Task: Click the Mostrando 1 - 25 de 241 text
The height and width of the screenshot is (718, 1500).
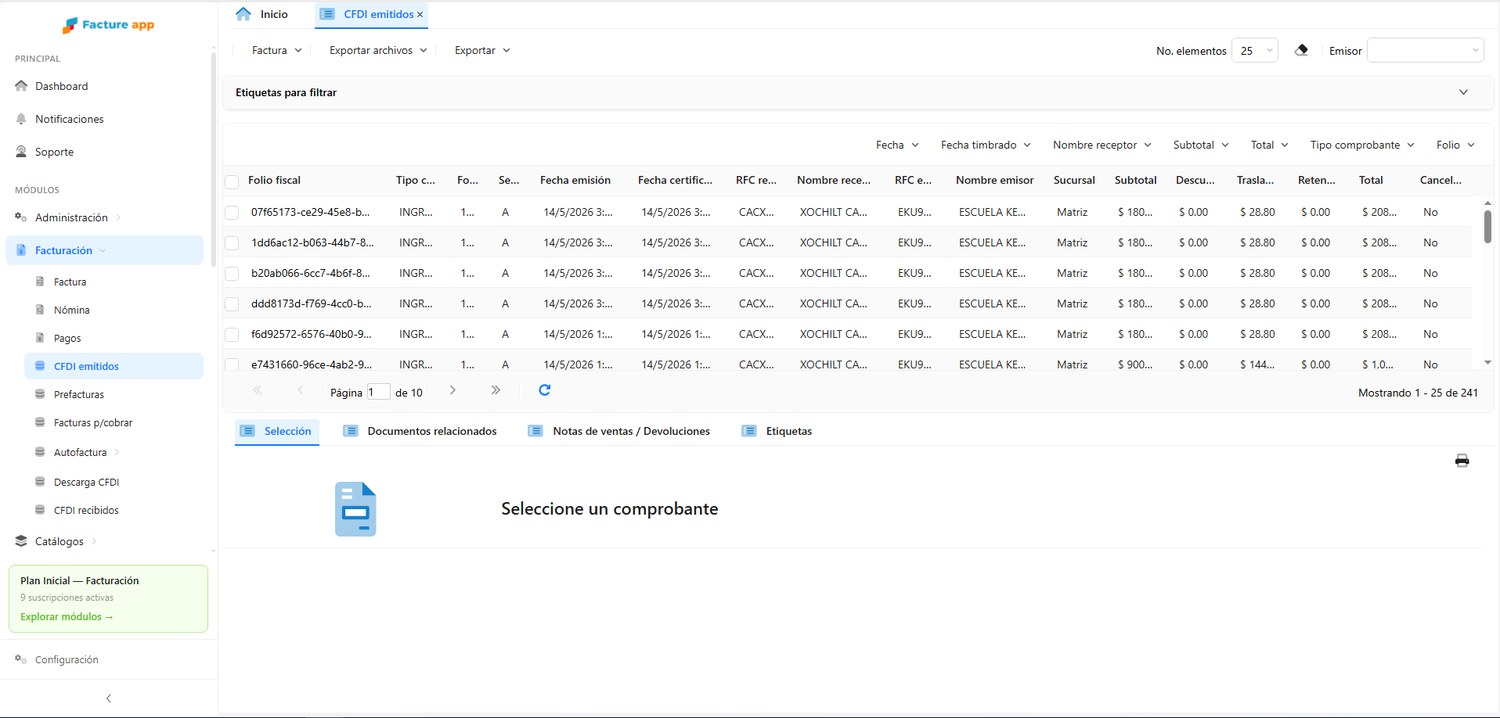Action: pyautogui.click(x=1418, y=393)
